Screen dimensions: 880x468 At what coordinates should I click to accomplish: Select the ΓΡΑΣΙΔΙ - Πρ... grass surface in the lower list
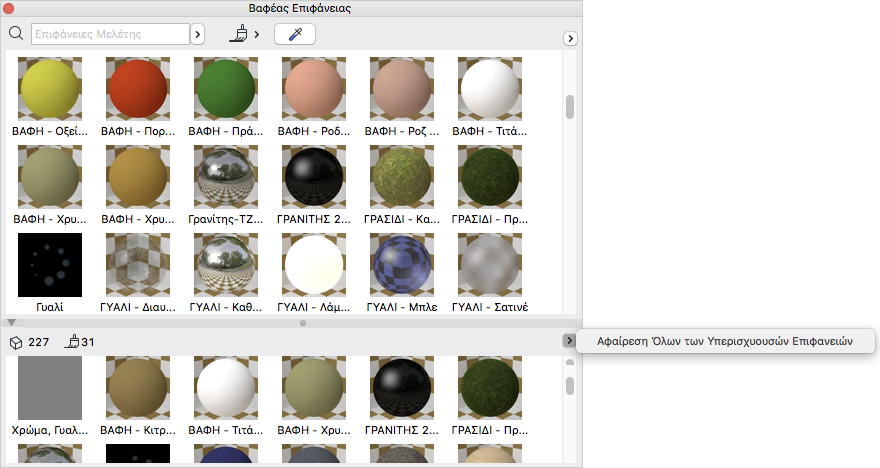[x=490, y=388]
